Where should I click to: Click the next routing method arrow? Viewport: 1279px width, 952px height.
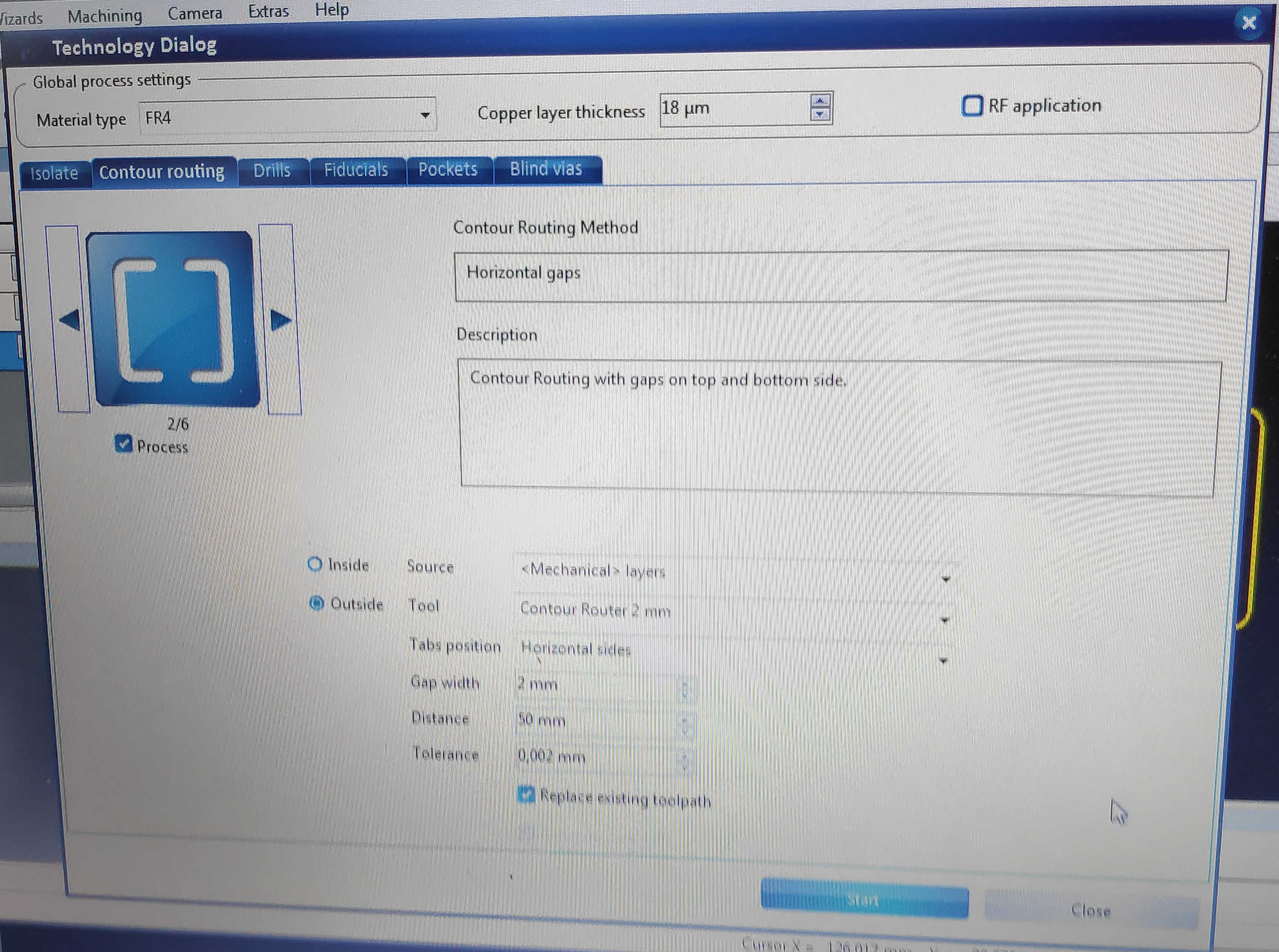[281, 320]
